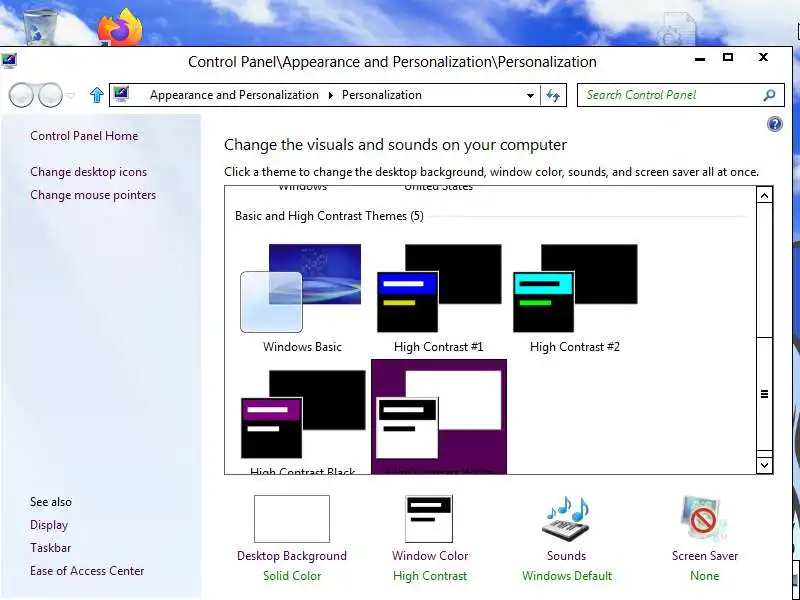Select the highlighted High Contrast White theme

(439, 417)
